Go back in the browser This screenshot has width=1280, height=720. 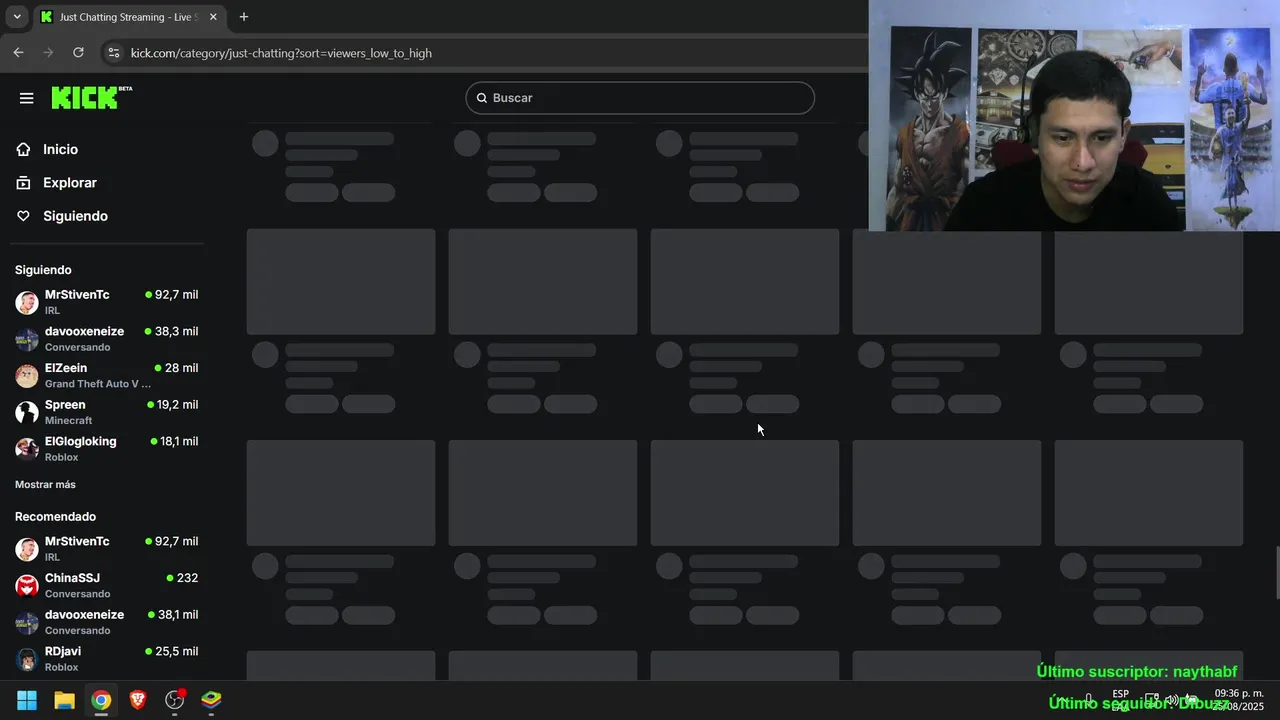coord(18,53)
